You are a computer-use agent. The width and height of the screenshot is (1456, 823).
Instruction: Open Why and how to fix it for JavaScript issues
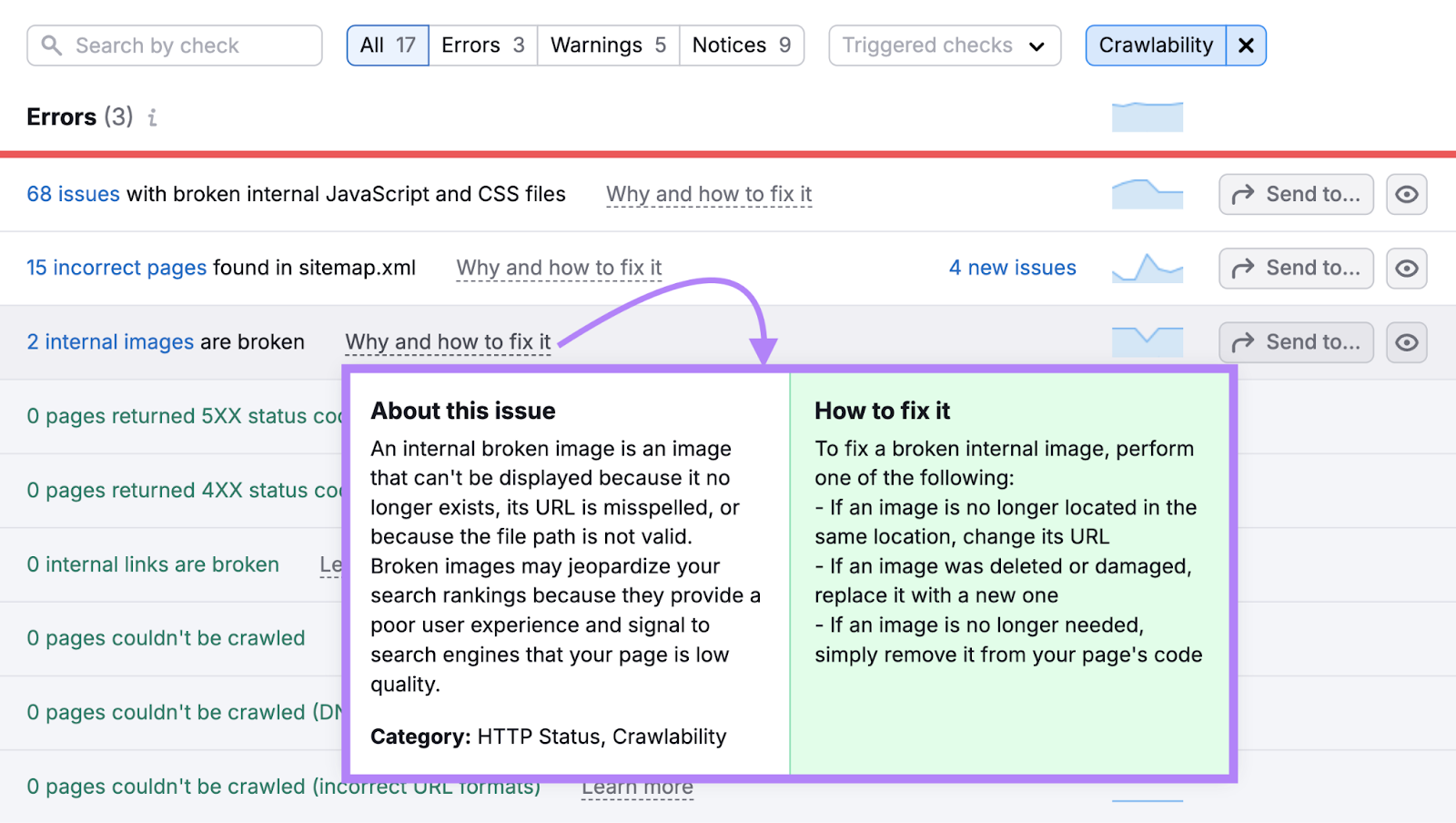coord(709,194)
